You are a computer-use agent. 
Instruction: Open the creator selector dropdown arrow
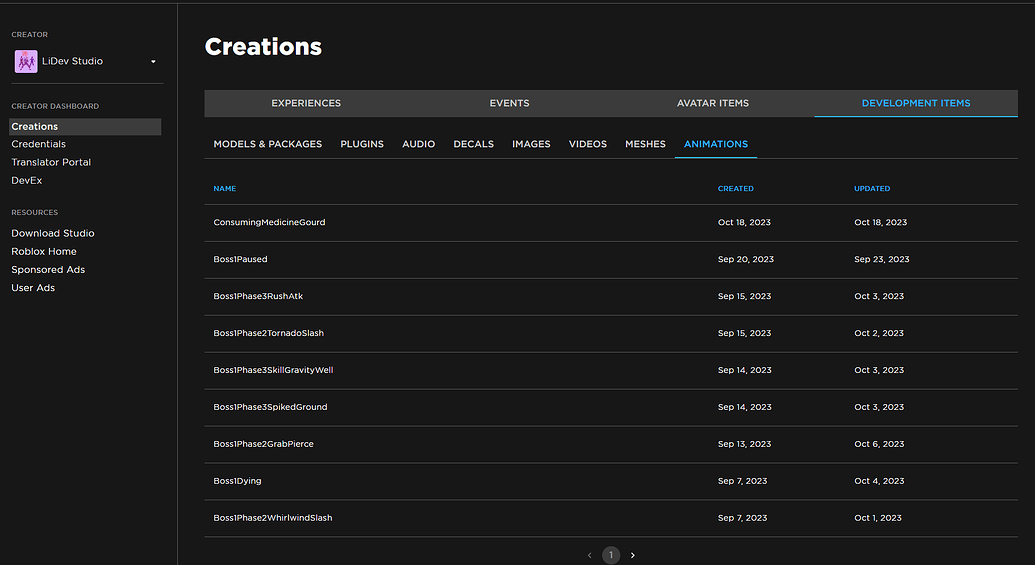tap(153, 61)
